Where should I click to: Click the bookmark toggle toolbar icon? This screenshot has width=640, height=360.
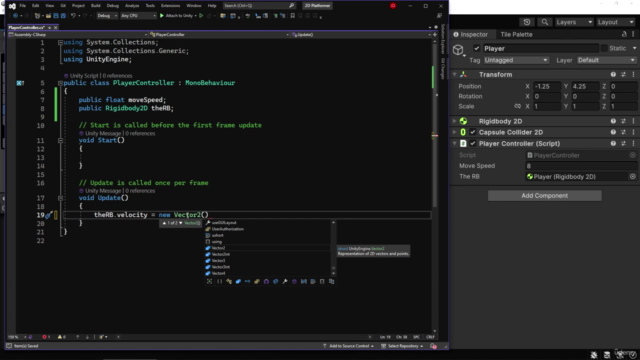292,16
